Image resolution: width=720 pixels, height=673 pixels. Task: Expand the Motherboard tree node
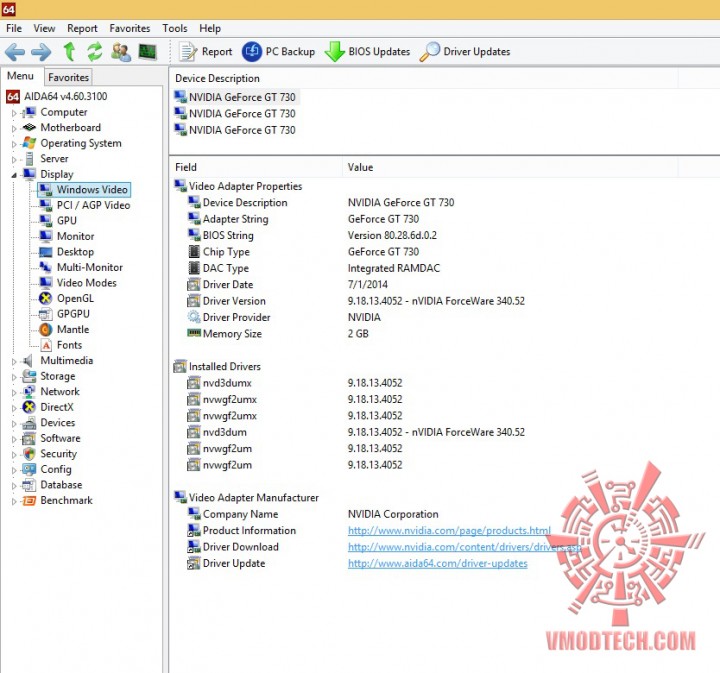[x=14, y=129]
